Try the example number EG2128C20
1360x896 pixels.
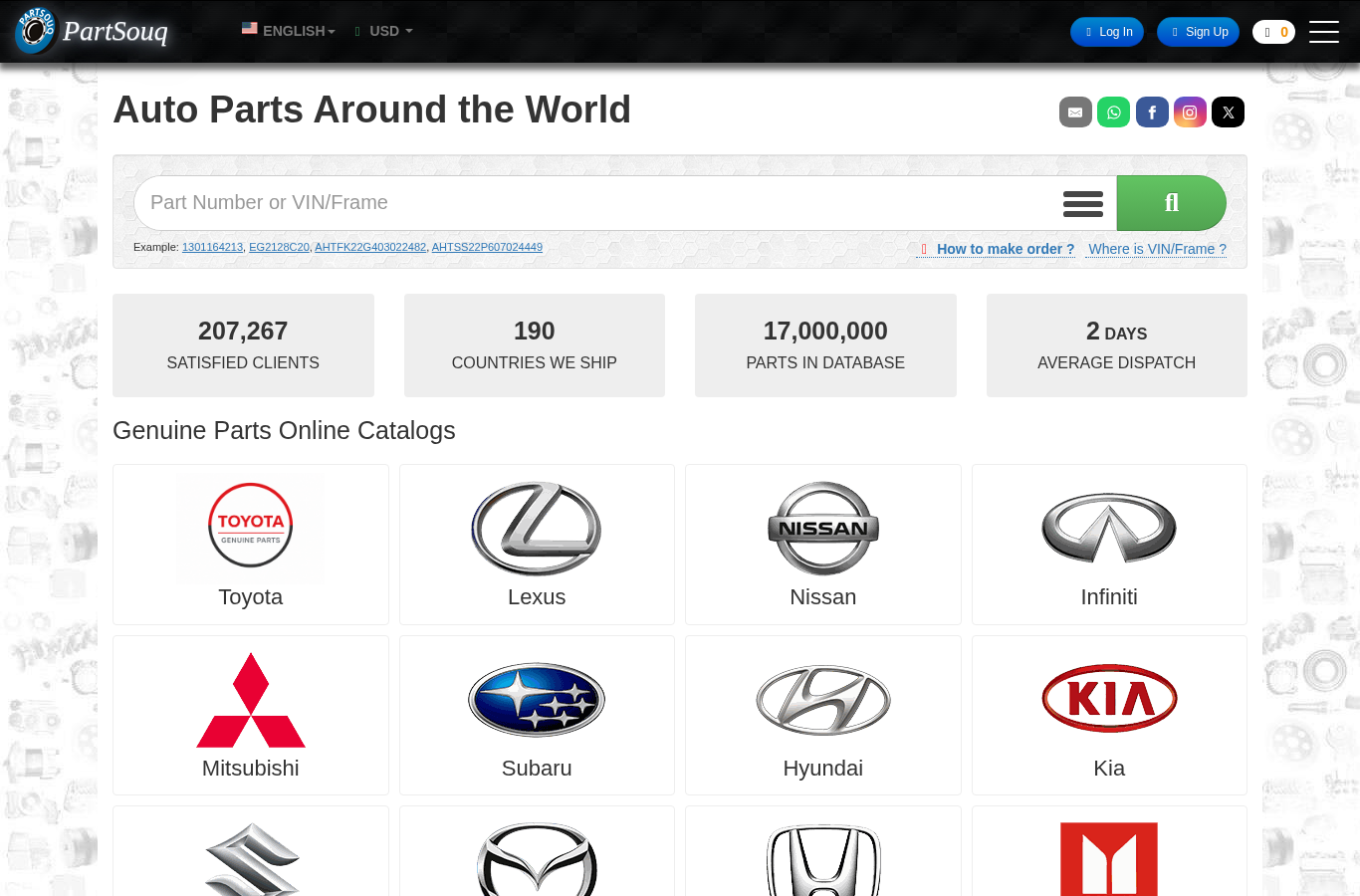pyautogui.click(x=279, y=247)
